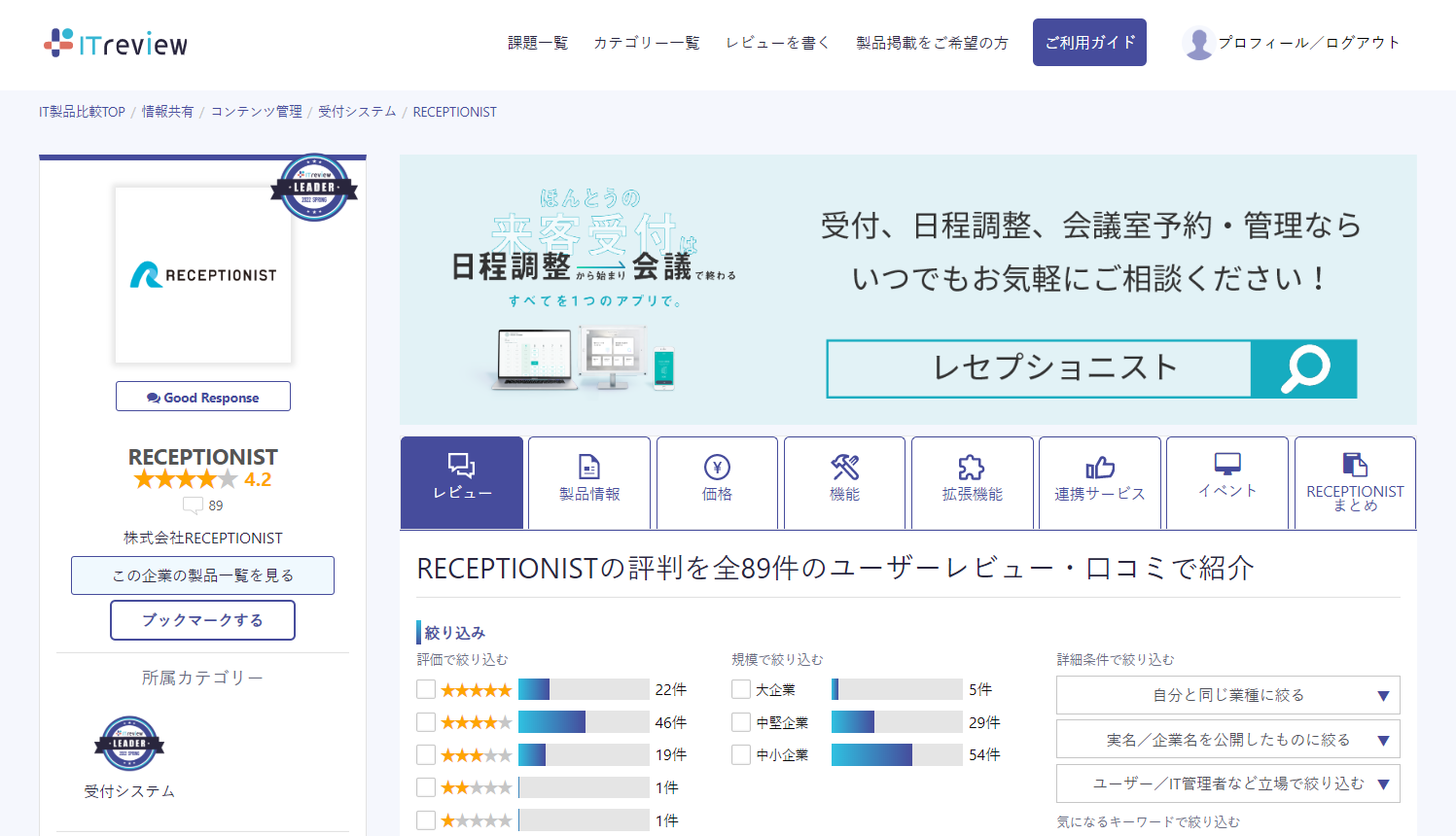The width and height of the screenshot is (1456, 836).
Task: Click the 株式会社RECEPTIONIST company name
Action: pos(202,538)
